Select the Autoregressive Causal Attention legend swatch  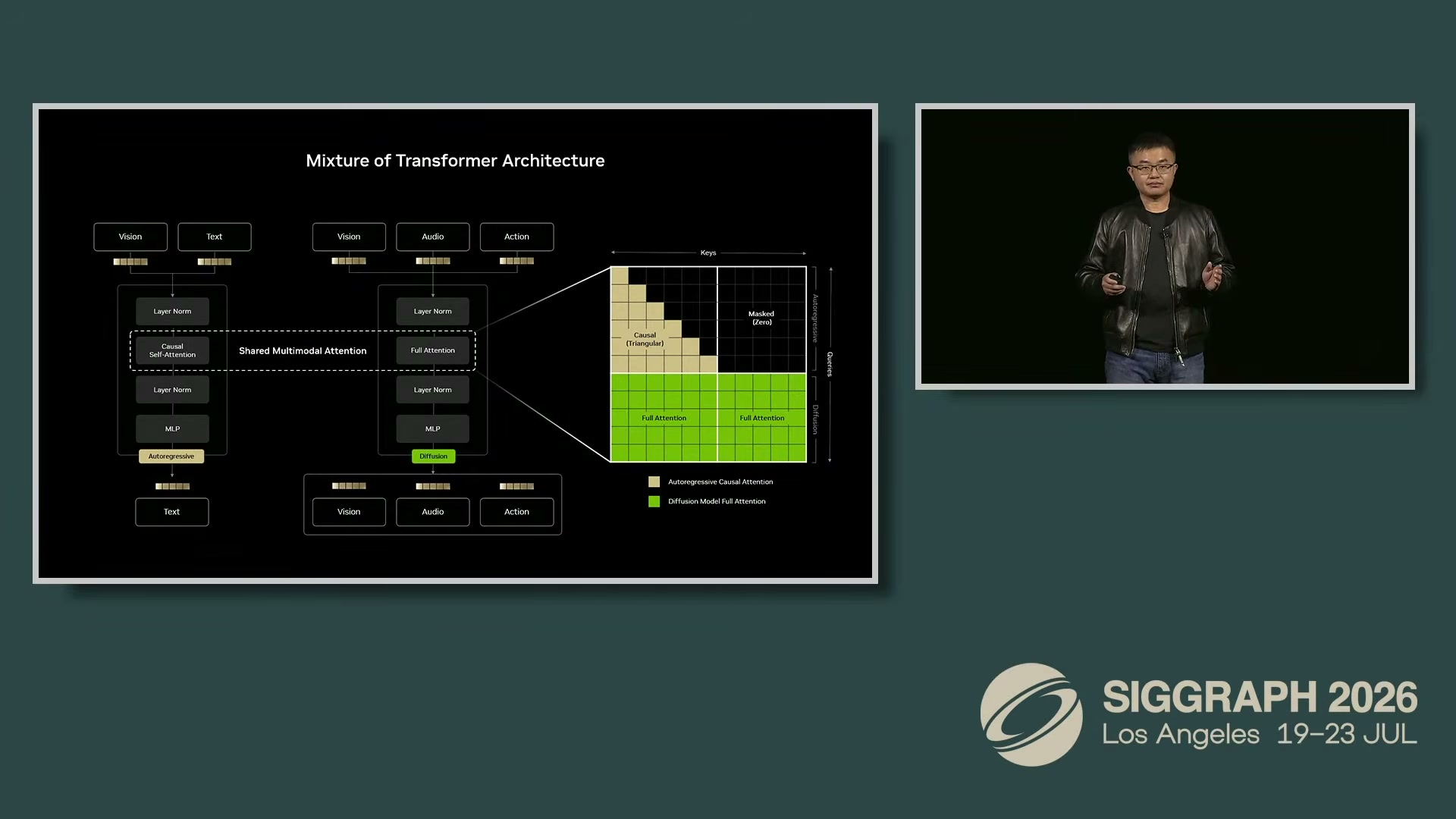point(654,482)
